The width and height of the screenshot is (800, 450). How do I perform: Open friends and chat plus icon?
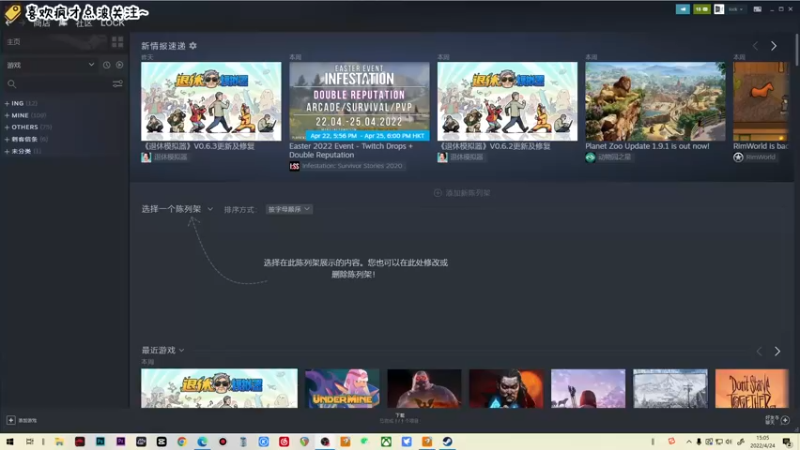[x=785, y=420]
